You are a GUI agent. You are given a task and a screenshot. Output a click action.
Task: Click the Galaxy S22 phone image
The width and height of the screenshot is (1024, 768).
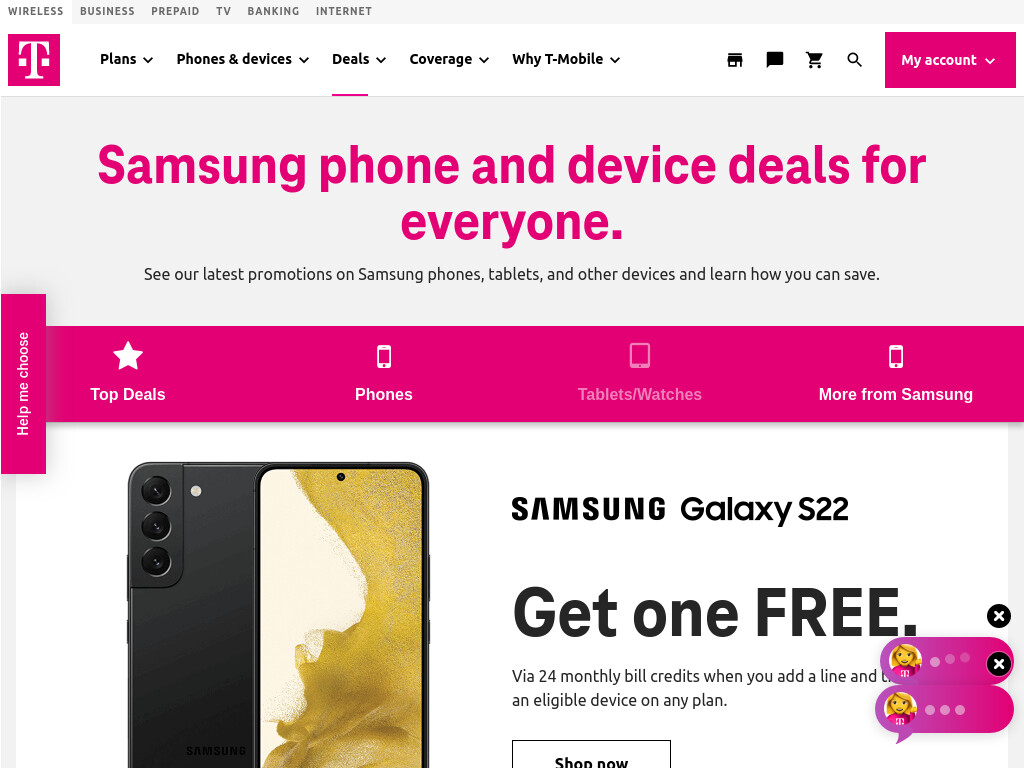279,615
